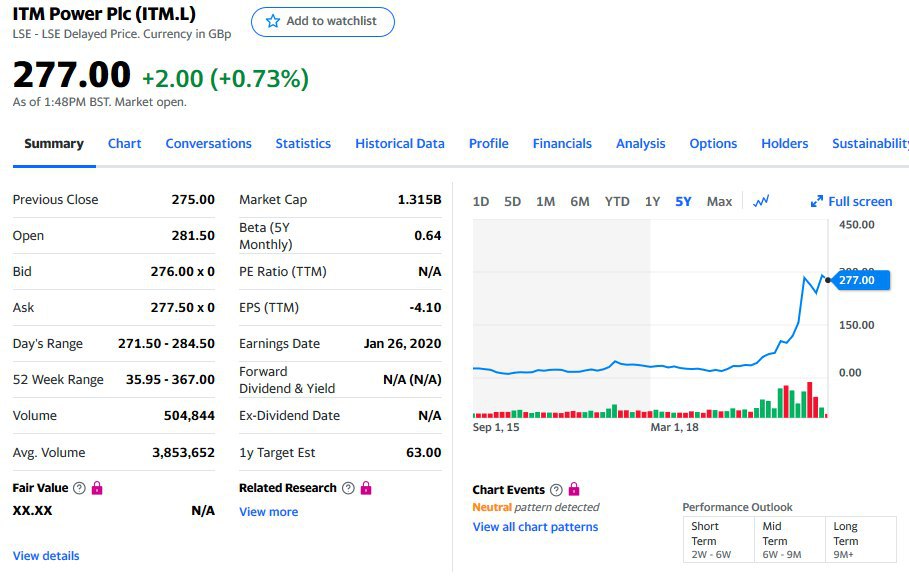This screenshot has width=909, height=578.
Task: Click the Market Cap value 1.315B
Action: tap(419, 199)
